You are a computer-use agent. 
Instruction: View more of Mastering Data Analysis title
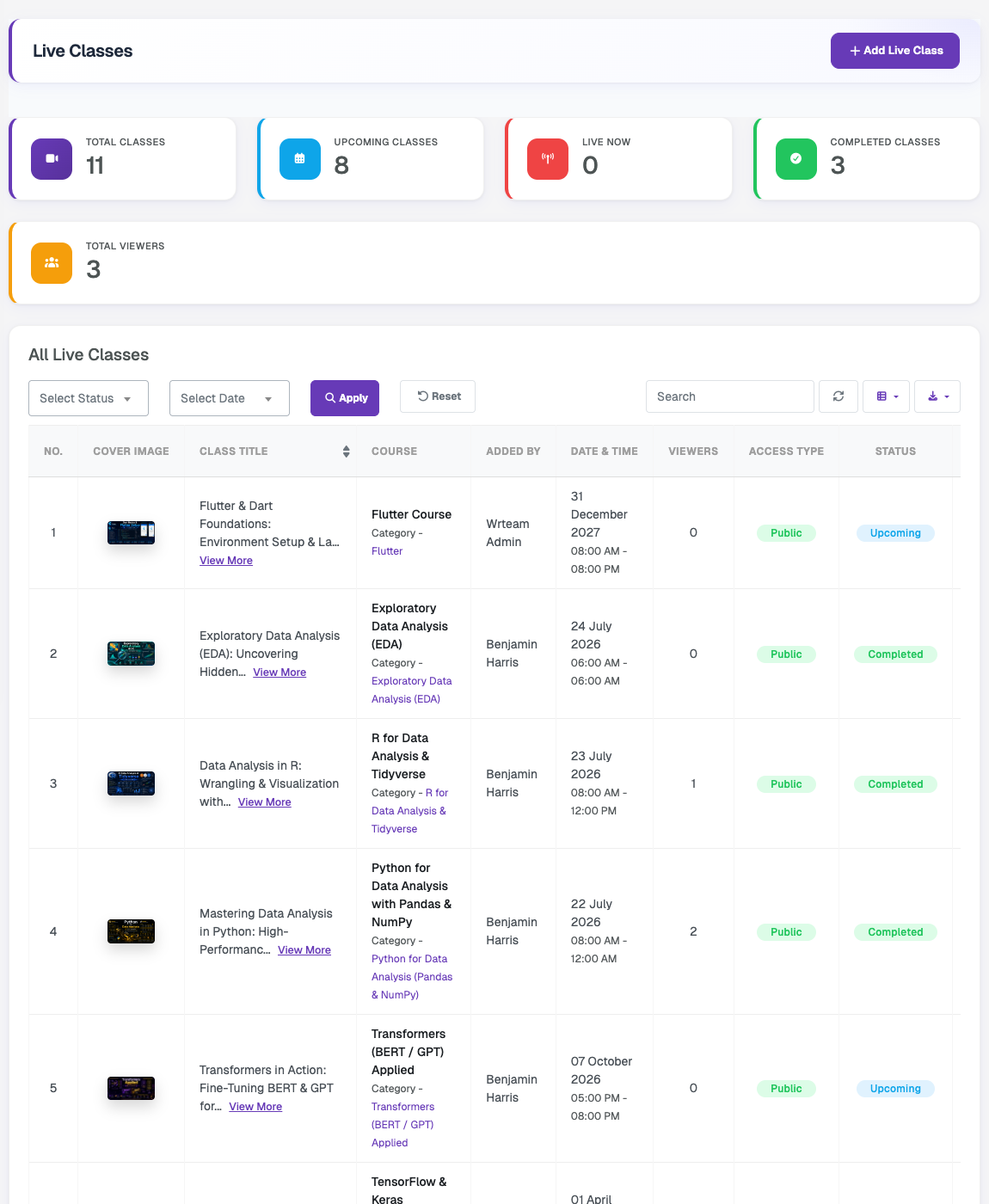304,950
